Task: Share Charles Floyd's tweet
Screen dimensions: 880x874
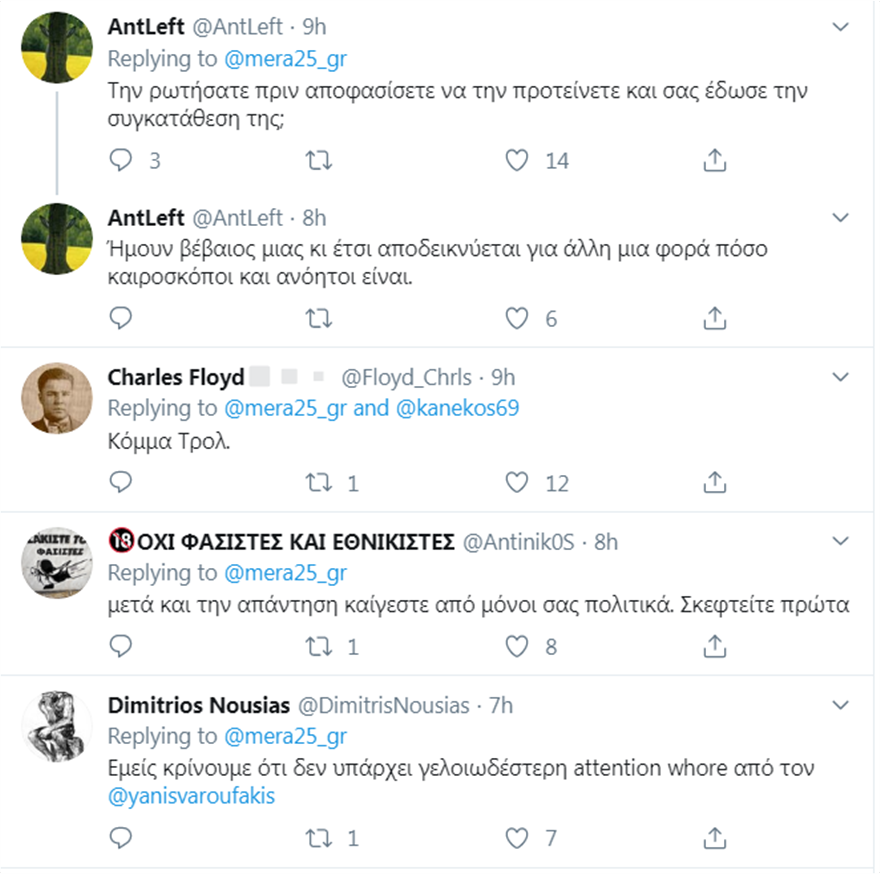Action: [714, 483]
